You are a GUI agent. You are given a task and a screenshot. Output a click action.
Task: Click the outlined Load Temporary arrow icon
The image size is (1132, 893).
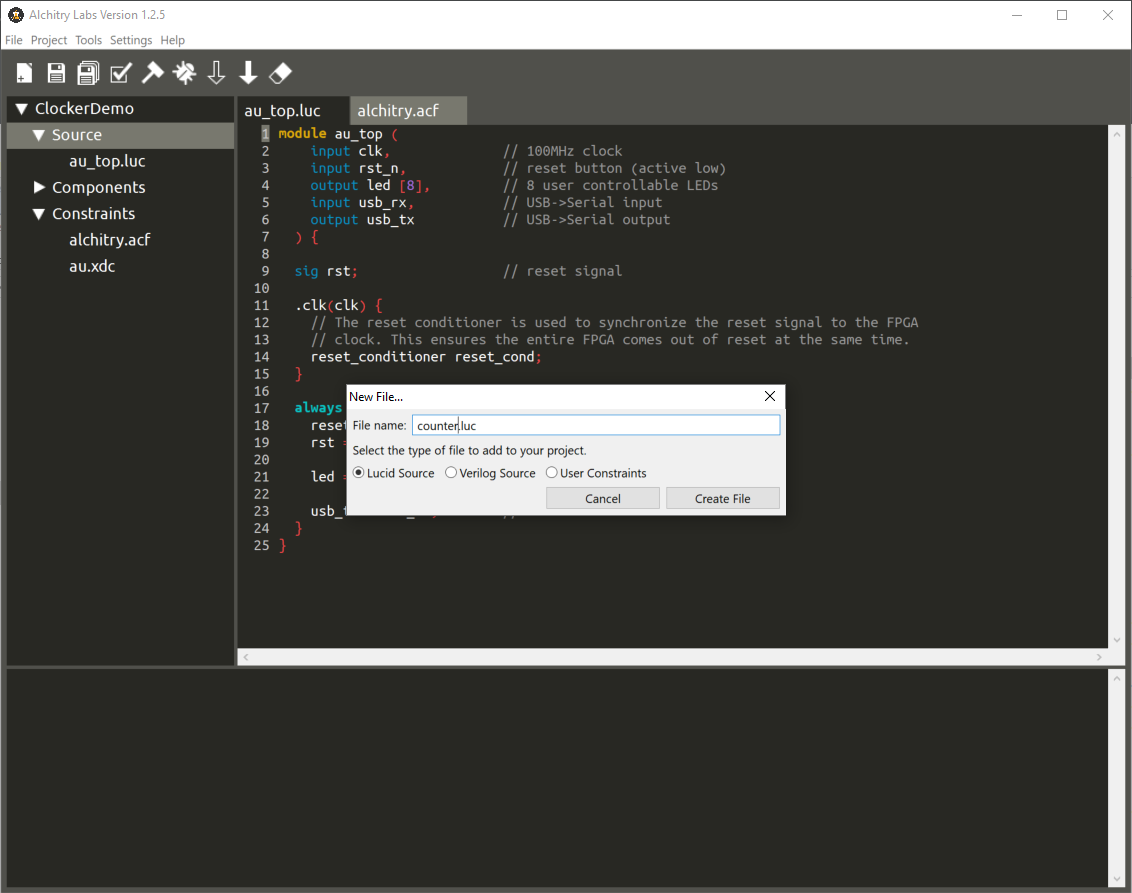point(217,73)
